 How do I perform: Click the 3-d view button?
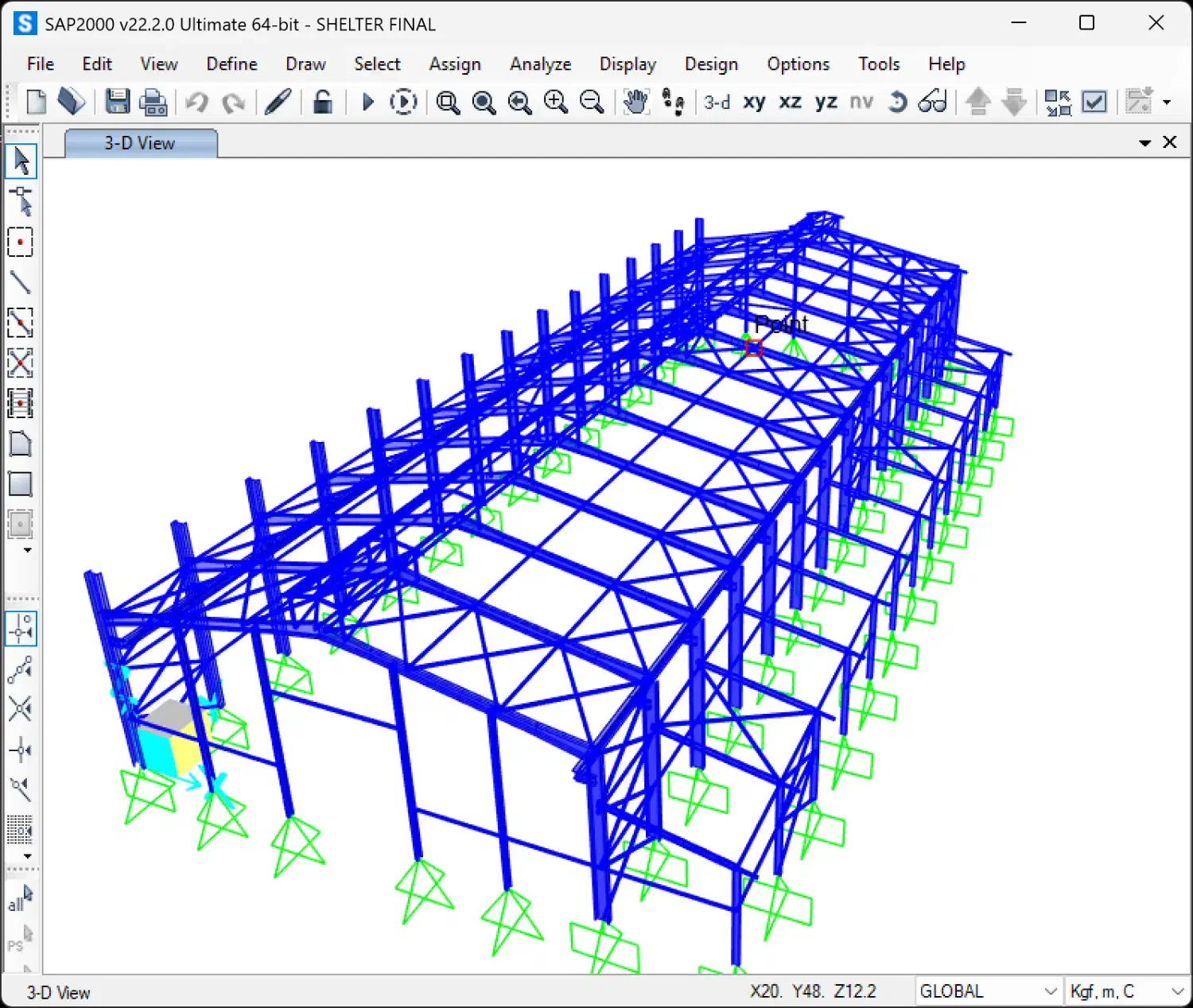tap(717, 102)
